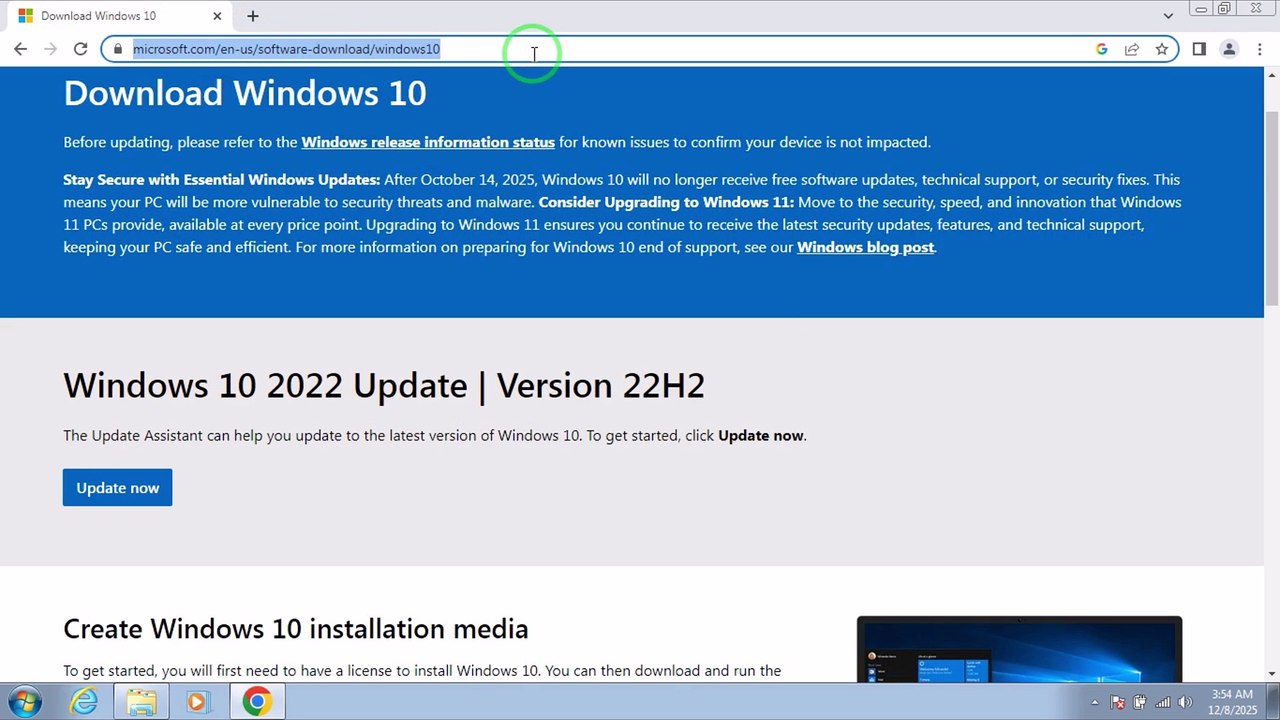
Task: Click the laptop image thumbnail
Action: [1019, 649]
